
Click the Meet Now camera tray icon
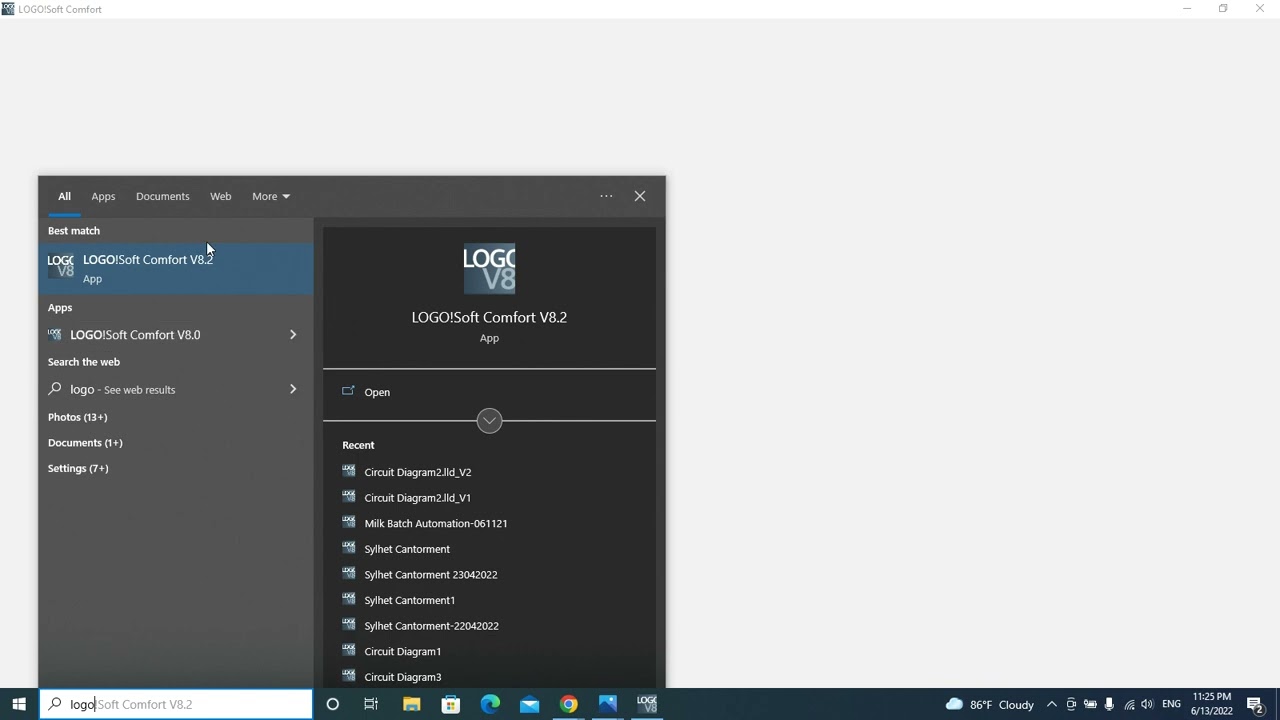coord(1071,704)
